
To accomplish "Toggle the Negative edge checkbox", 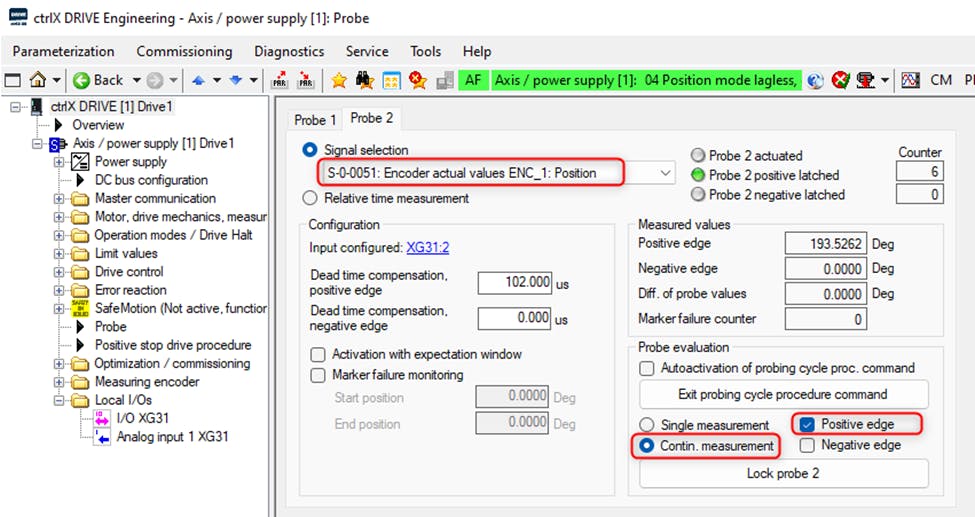I will point(808,445).
